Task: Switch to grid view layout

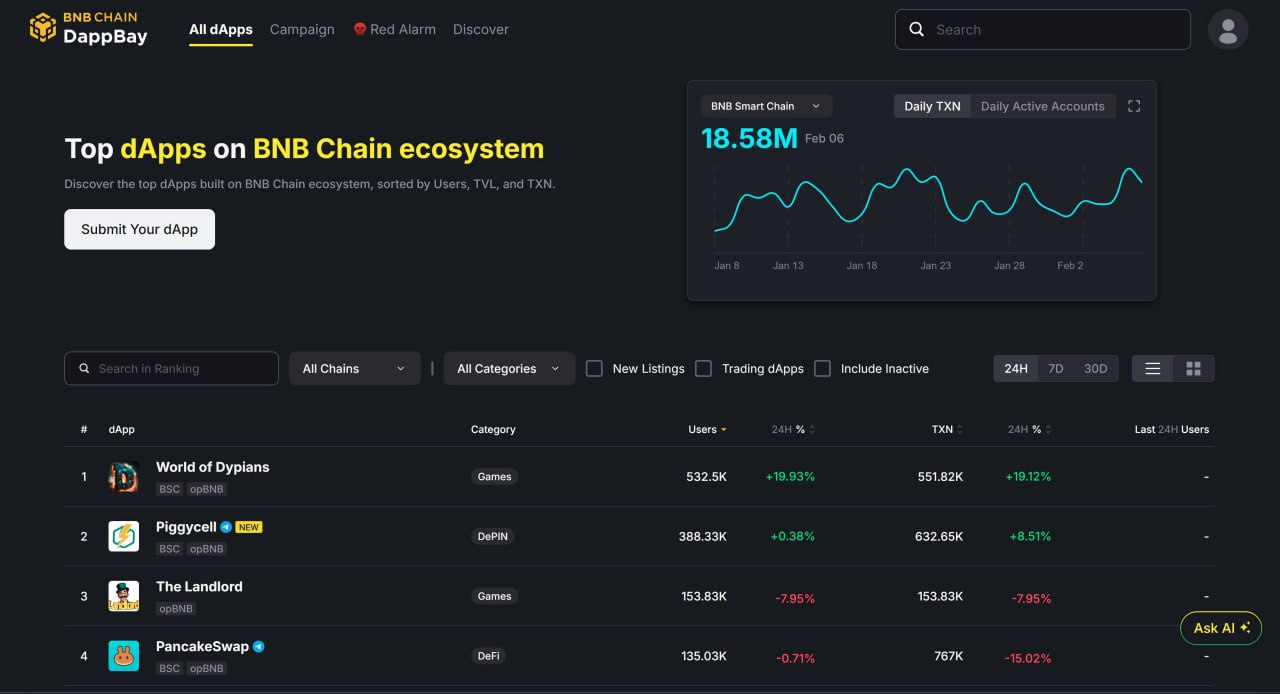Action: click(1193, 369)
